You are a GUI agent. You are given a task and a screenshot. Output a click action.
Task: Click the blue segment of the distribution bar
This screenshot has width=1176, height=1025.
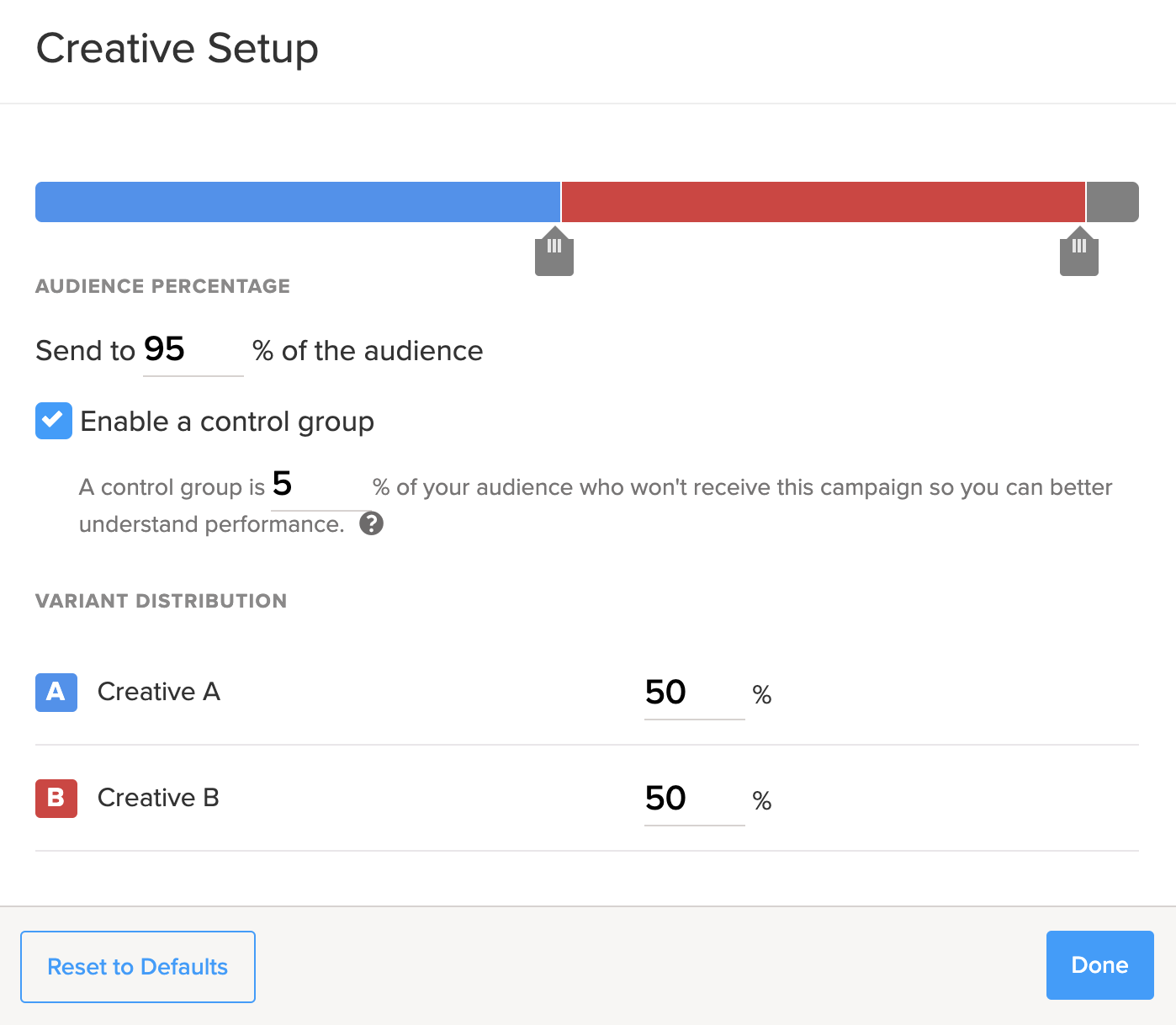point(298,202)
